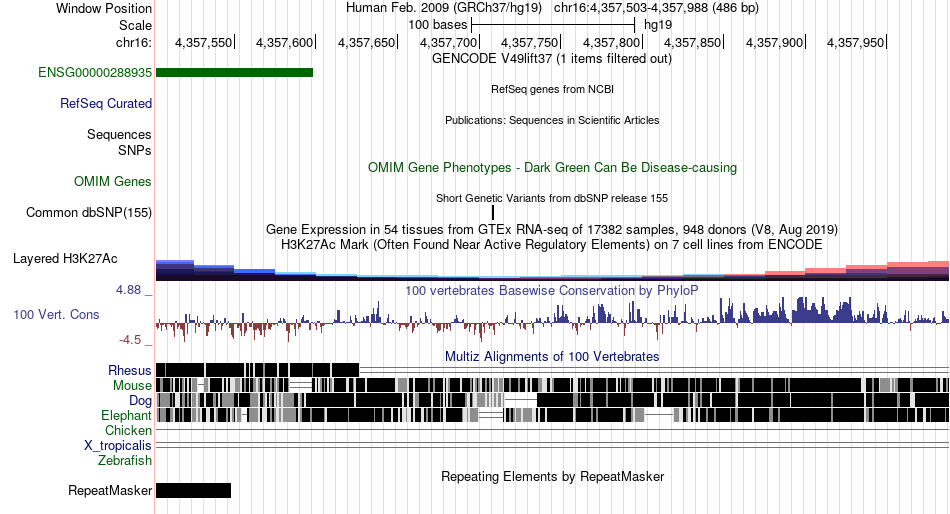Click the hg19 label beside scale bar
The image size is (950, 514).
click(658, 25)
